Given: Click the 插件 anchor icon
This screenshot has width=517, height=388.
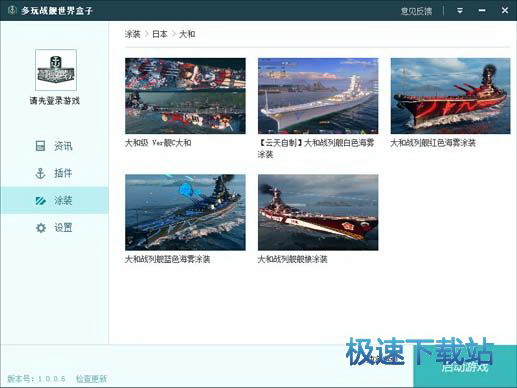Looking at the screenshot, I should (x=40, y=173).
